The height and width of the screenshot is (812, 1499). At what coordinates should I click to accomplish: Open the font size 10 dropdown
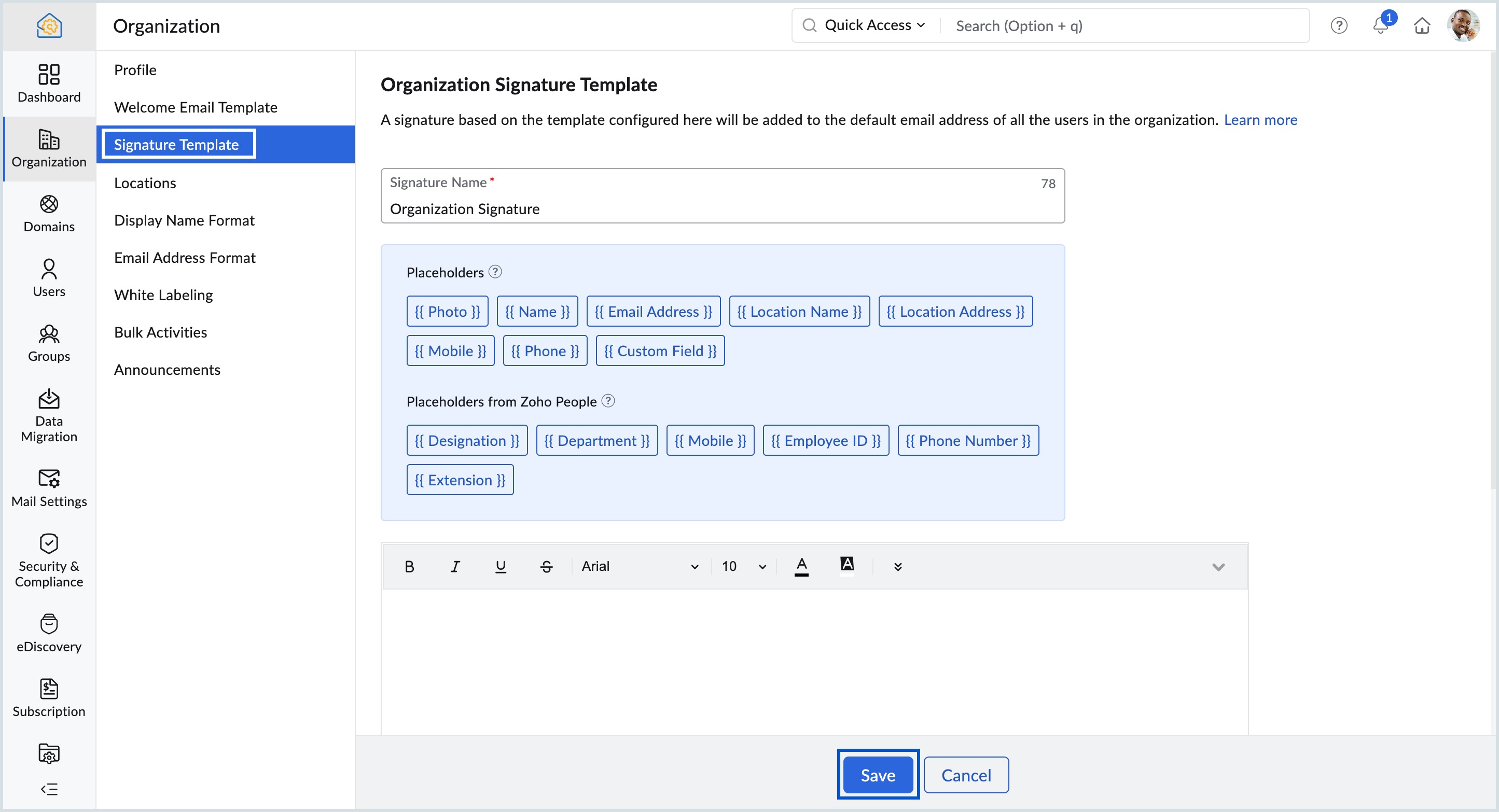tap(743, 566)
